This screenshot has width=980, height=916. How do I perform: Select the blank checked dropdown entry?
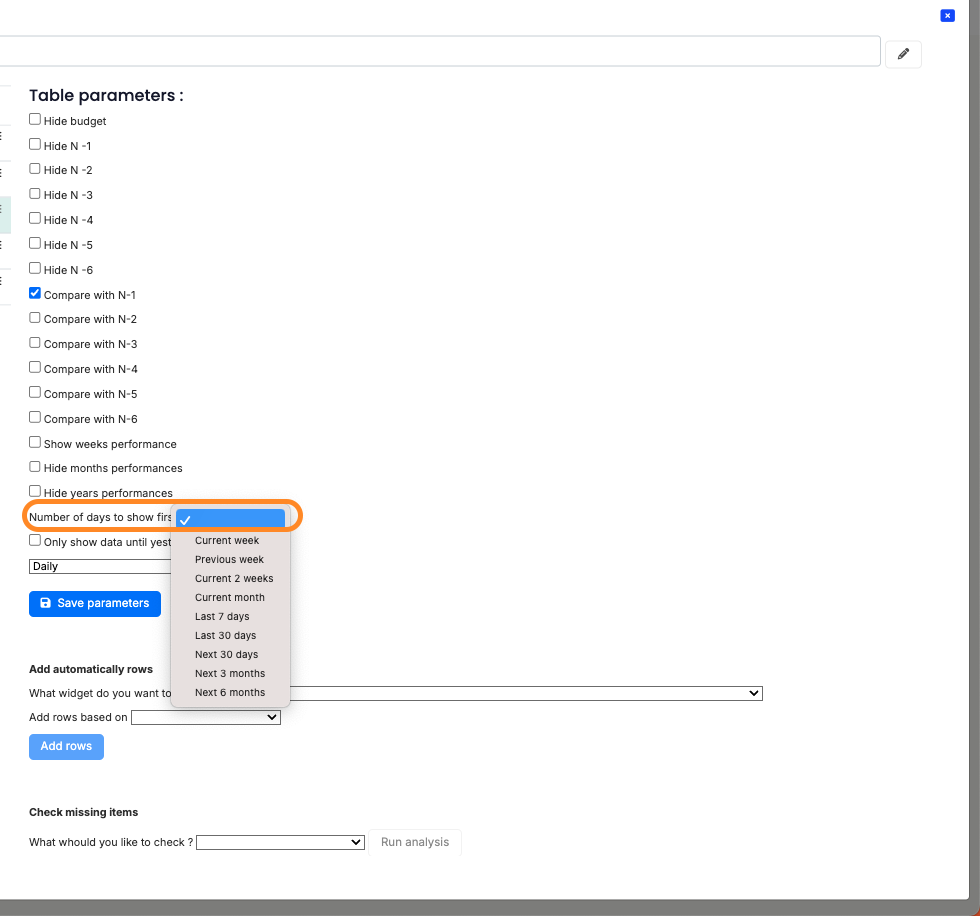pyautogui.click(x=230, y=519)
